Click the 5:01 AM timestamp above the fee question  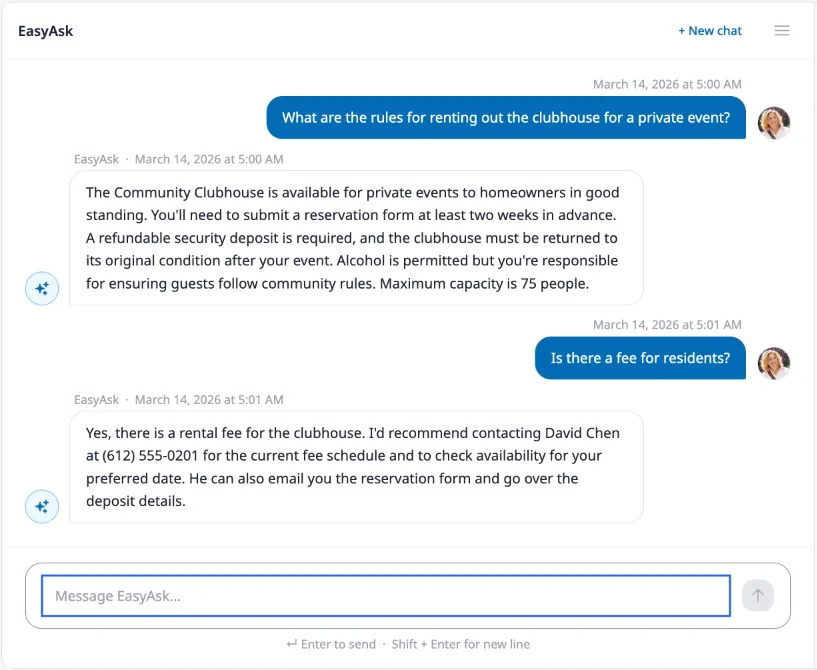(667, 324)
